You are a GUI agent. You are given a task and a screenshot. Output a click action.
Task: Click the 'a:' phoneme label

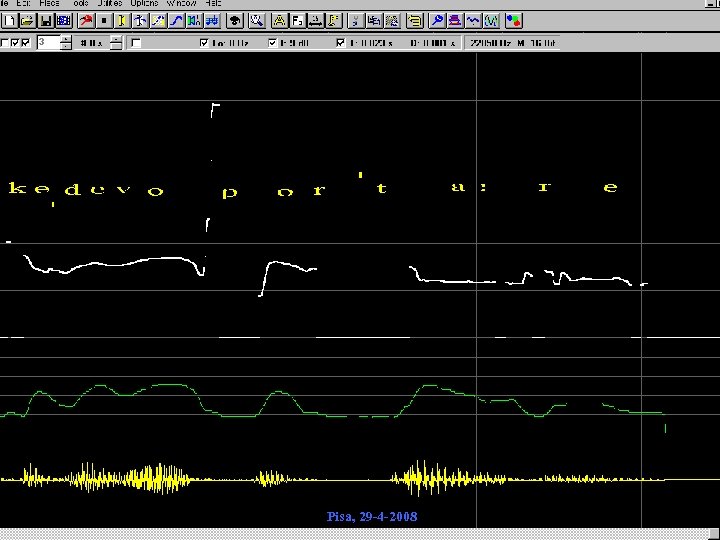pyautogui.click(x=468, y=187)
